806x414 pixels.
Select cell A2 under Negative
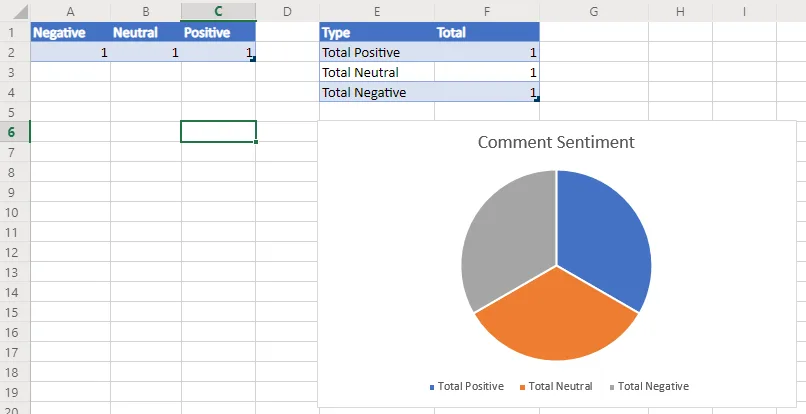(x=70, y=52)
